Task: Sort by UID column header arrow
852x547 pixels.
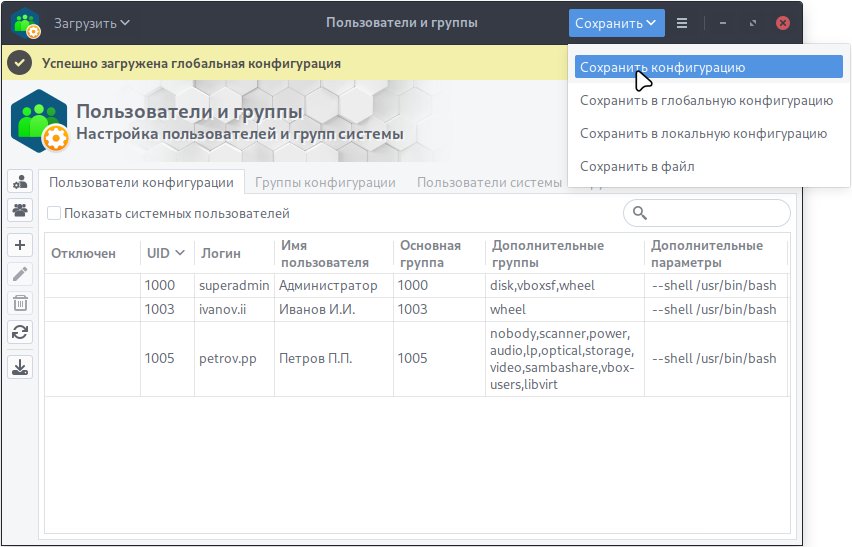Action: [180, 253]
